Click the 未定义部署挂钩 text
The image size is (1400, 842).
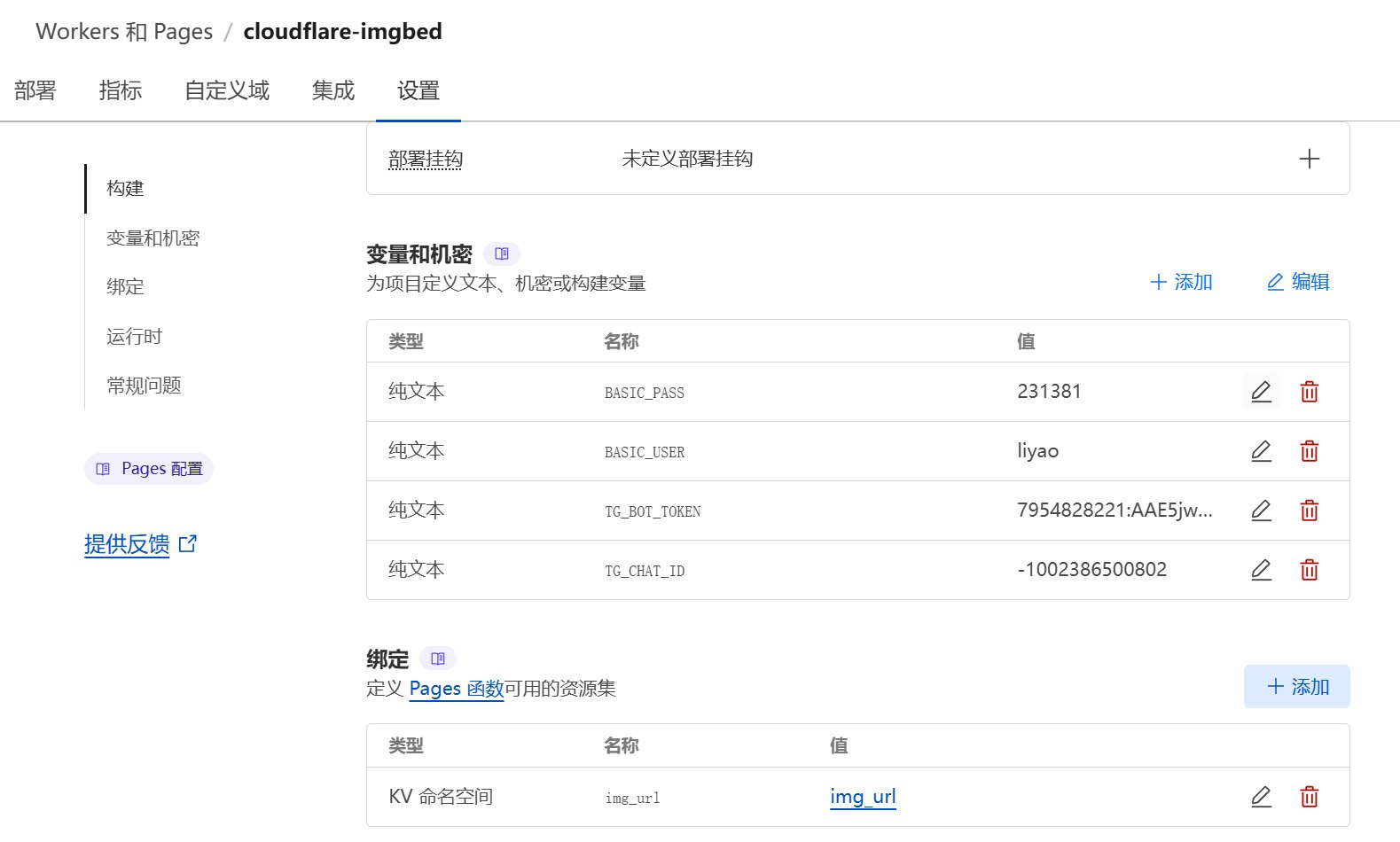pyautogui.click(x=687, y=159)
